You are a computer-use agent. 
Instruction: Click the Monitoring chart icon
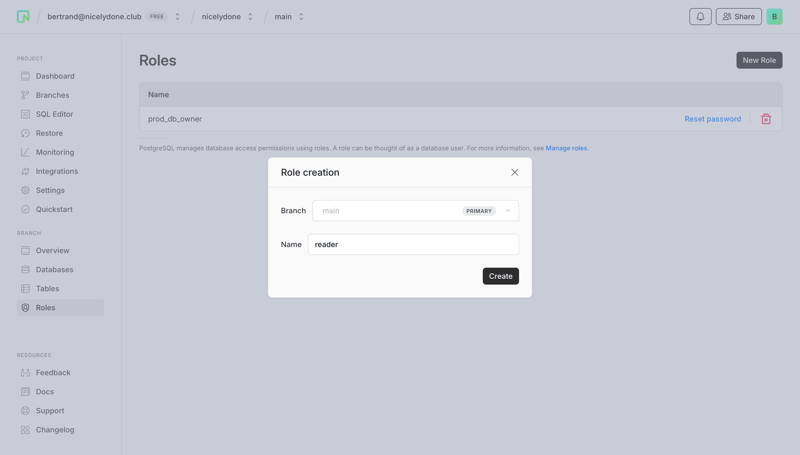pos(25,152)
